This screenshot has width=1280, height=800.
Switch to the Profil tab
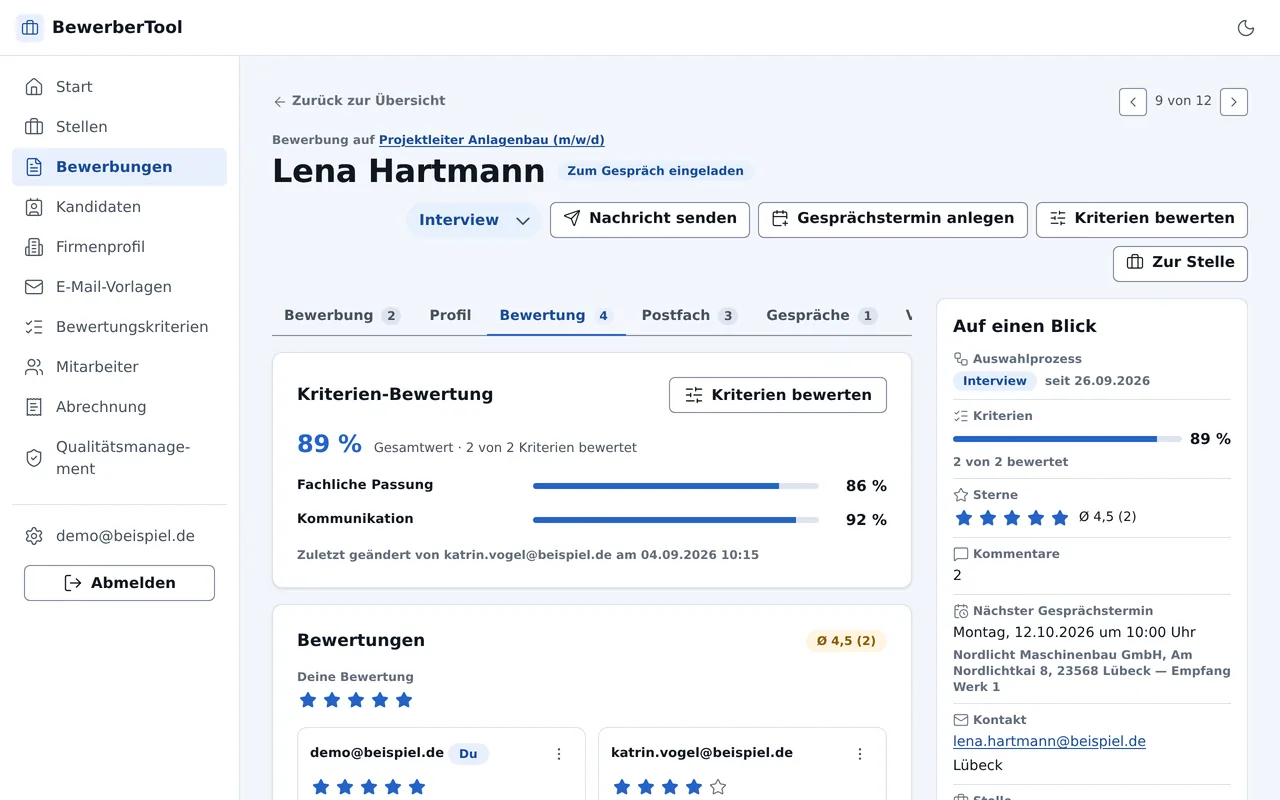coord(450,316)
